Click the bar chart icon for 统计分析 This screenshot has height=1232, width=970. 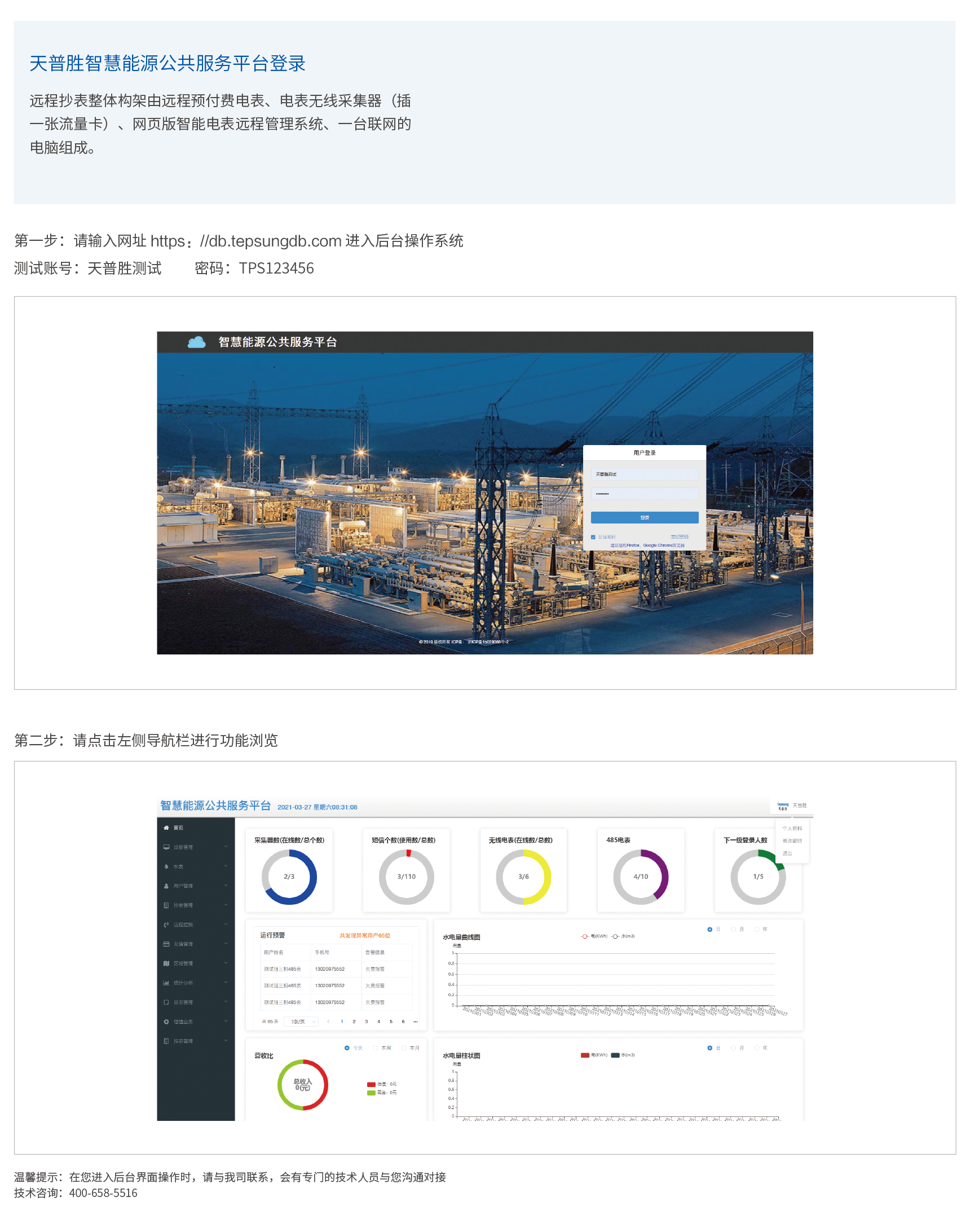pyautogui.click(x=166, y=982)
